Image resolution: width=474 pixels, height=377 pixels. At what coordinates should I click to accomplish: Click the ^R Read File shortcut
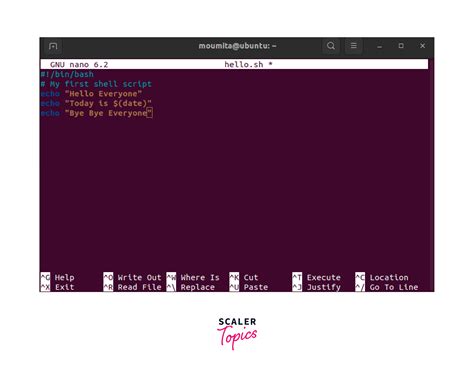pyautogui.click(x=132, y=287)
